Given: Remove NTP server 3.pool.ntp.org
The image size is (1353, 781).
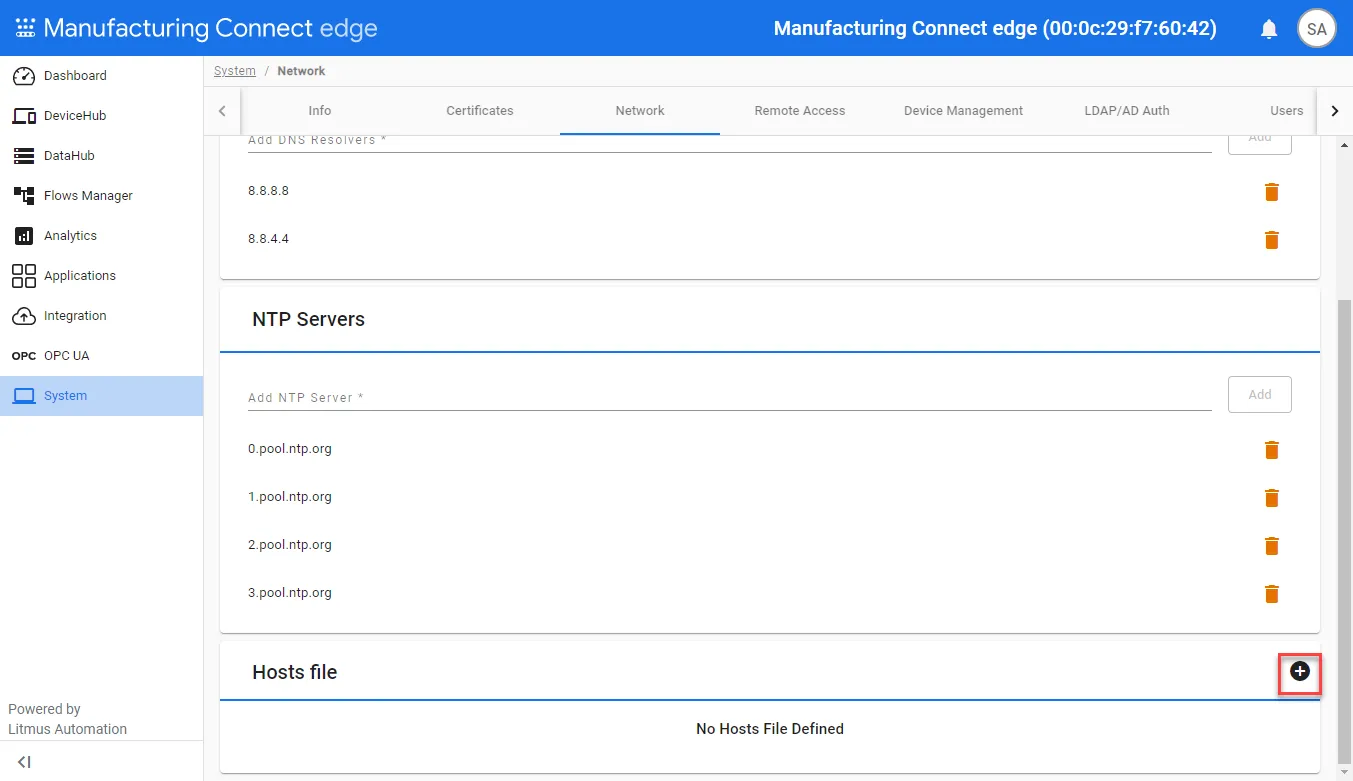Looking at the screenshot, I should coord(1272,594).
